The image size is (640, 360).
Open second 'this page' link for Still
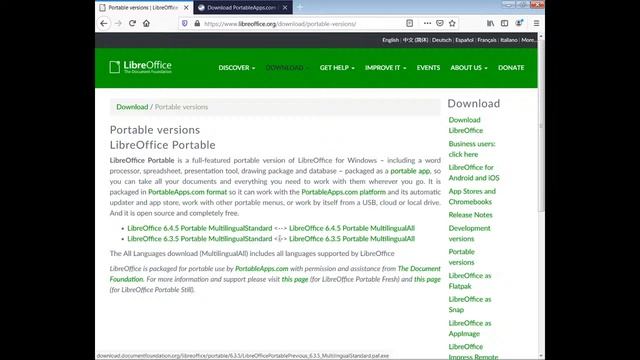pos(427,279)
